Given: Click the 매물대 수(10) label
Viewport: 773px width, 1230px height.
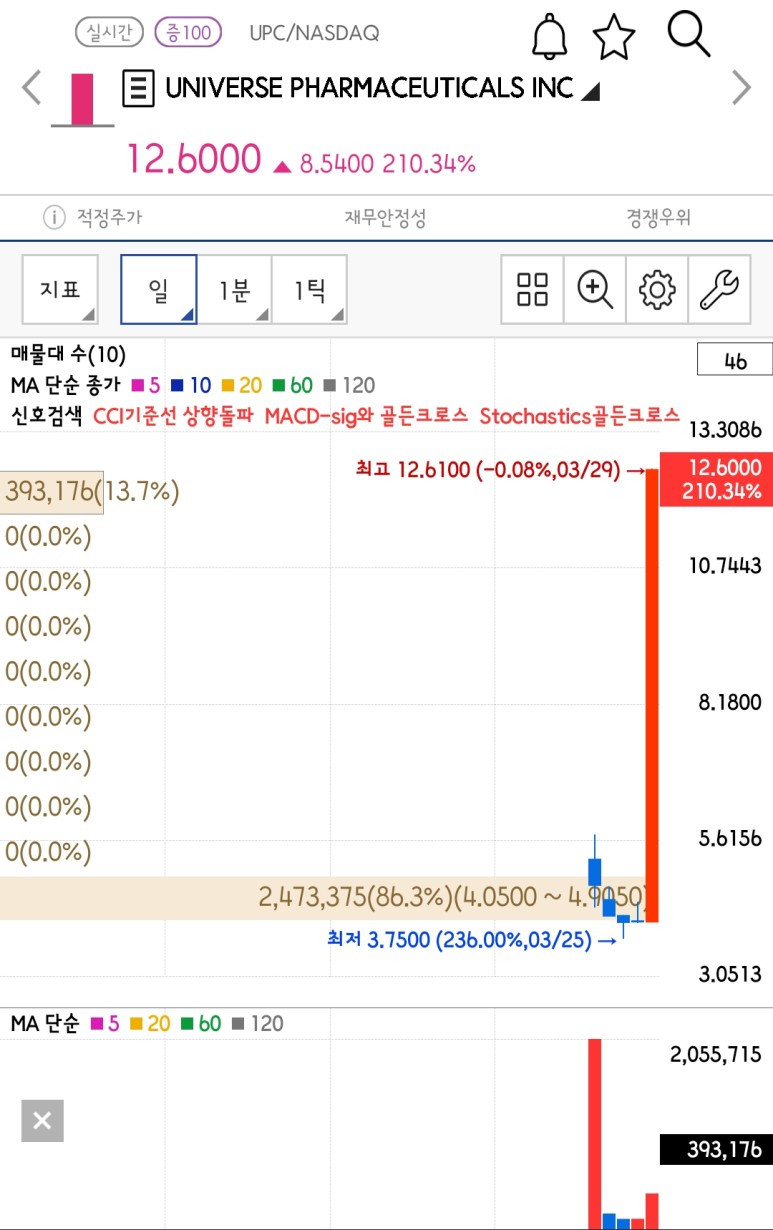Looking at the screenshot, I should (x=69, y=354).
